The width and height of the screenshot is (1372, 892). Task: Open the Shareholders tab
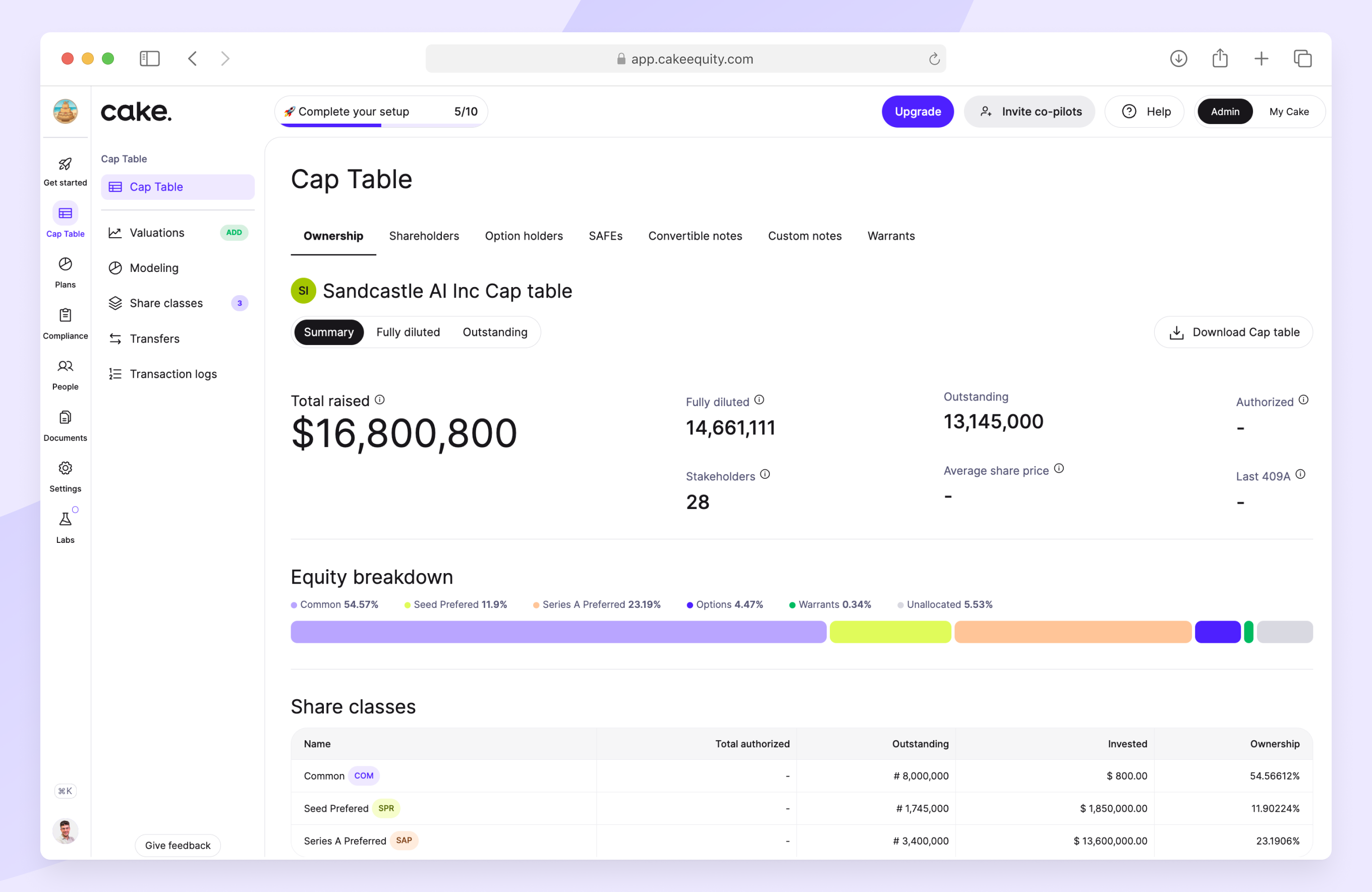click(x=424, y=236)
